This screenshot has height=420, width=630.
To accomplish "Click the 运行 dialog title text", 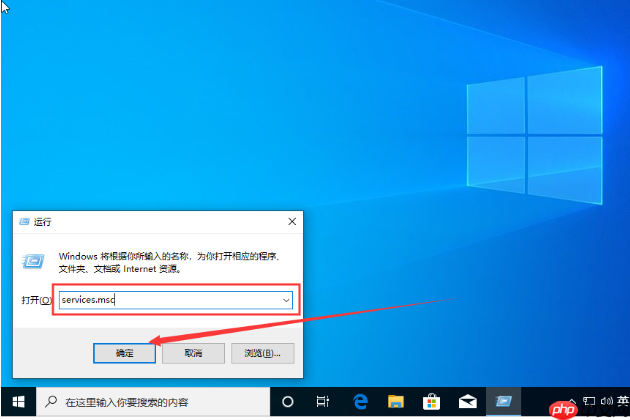I will [43, 222].
